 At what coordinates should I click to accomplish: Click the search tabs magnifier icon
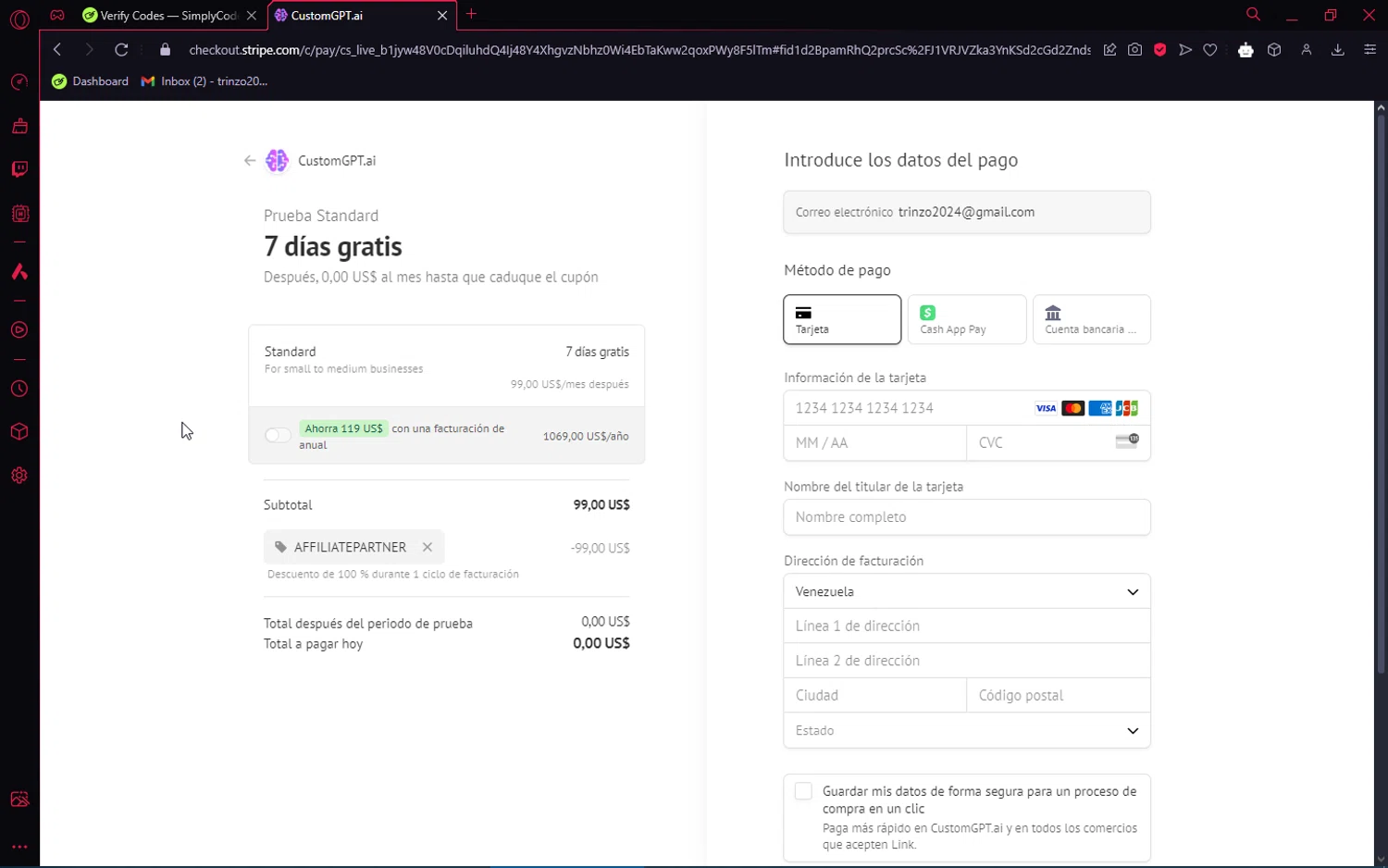click(x=1253, y=15)
